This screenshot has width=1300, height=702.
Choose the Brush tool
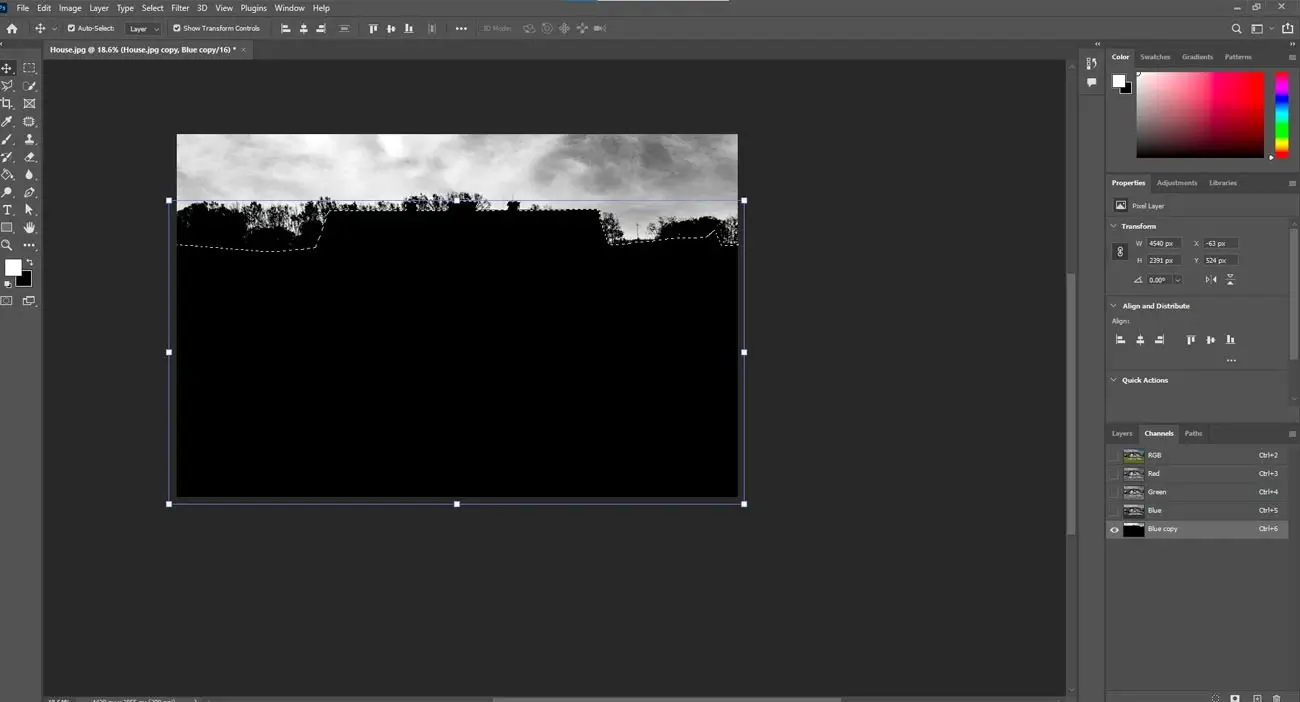8,140
